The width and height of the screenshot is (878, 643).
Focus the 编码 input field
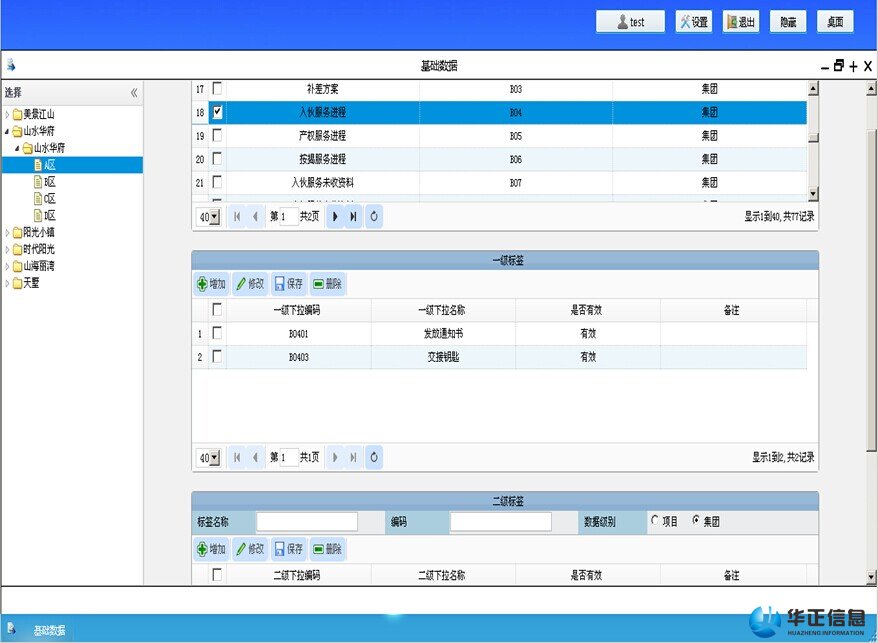[x=501, y=521]
